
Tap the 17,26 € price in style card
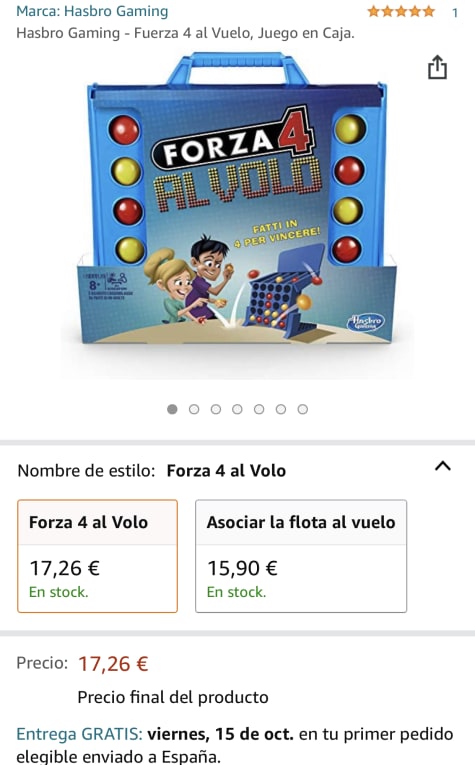pyautogui.click(x=65, y=568)
